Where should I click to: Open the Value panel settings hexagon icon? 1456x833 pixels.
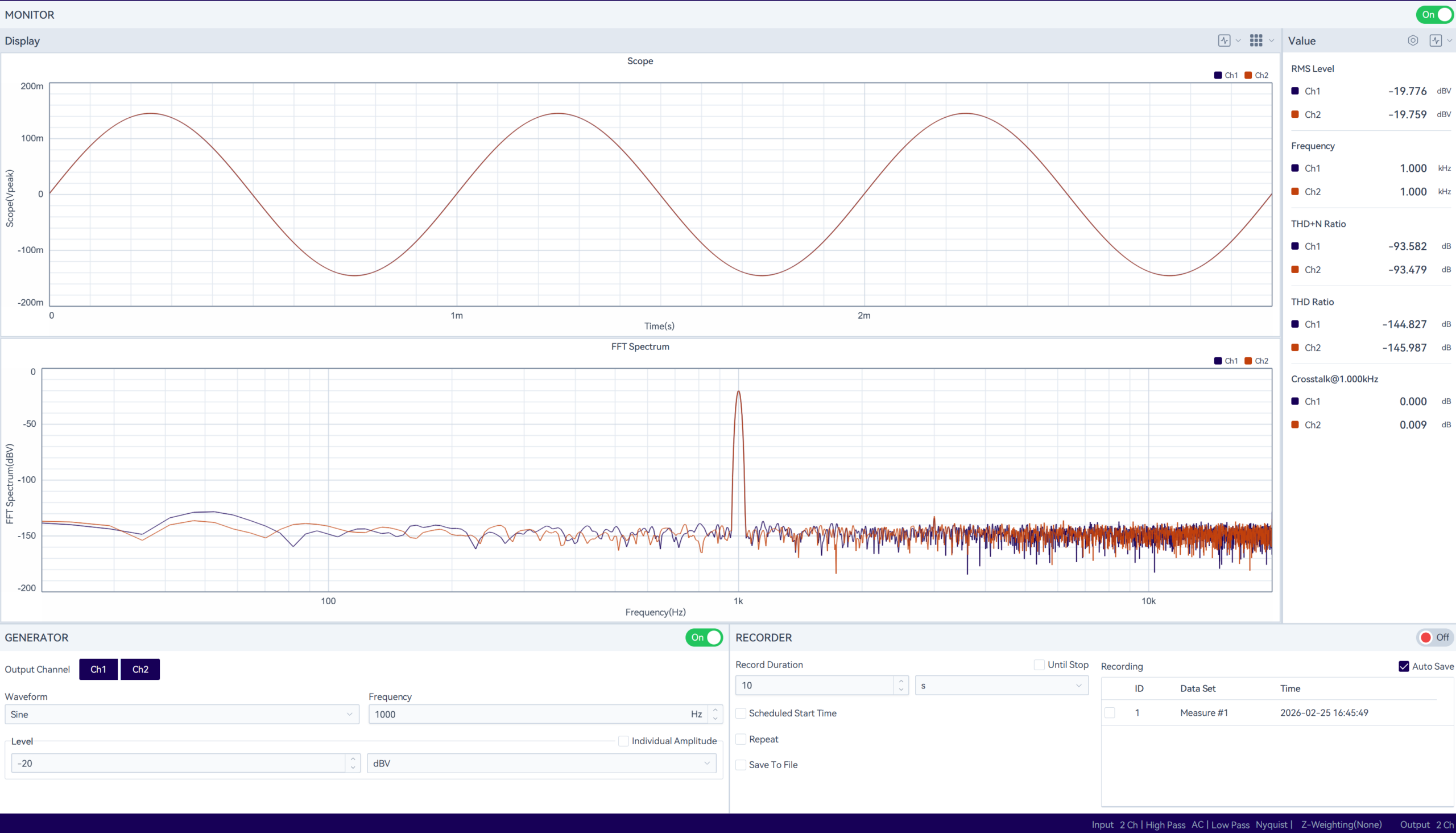(x=1413, y=40)
